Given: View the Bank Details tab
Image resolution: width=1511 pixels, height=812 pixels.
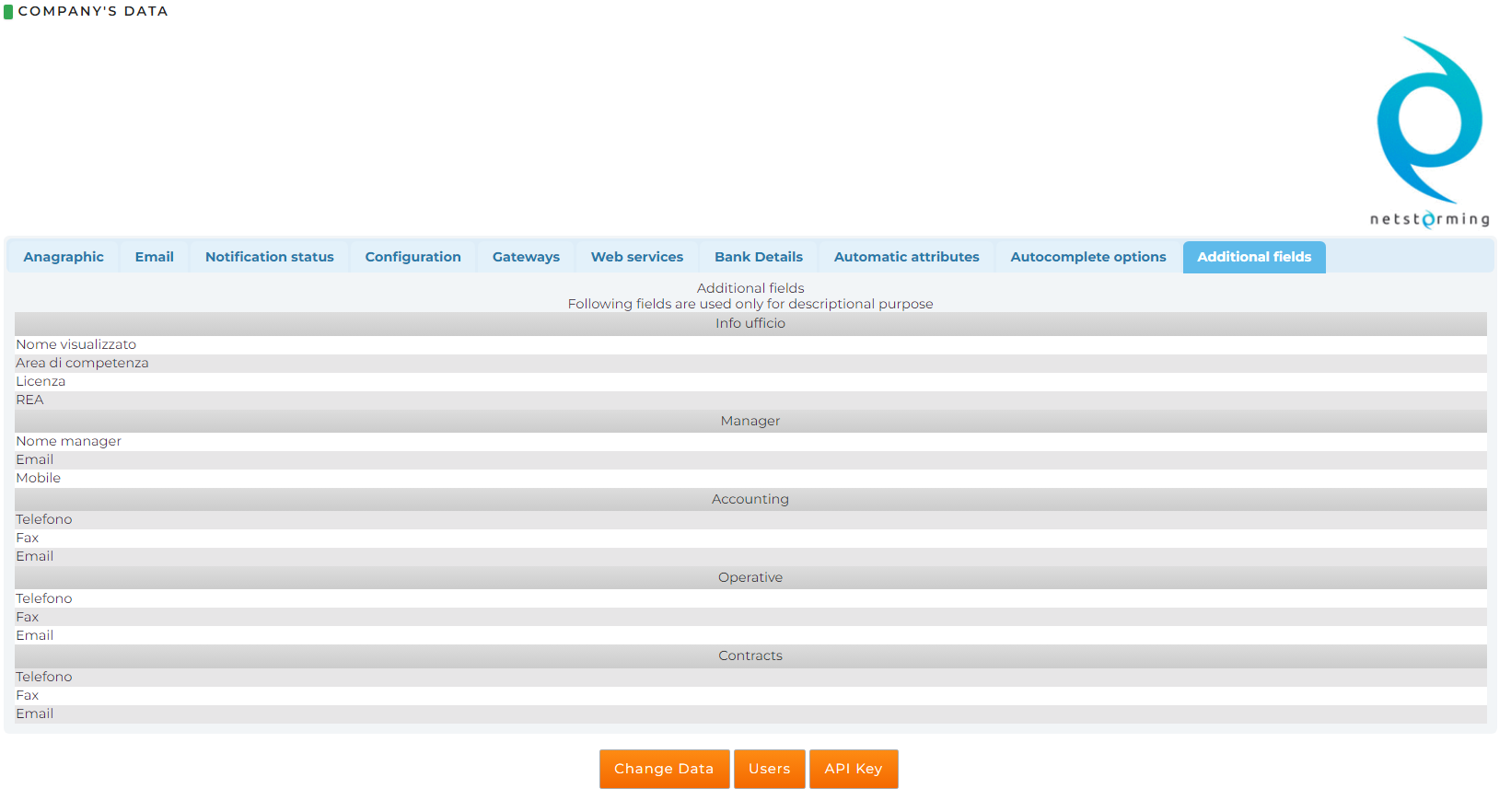Looking at the screenshot, I should (758, 257).
